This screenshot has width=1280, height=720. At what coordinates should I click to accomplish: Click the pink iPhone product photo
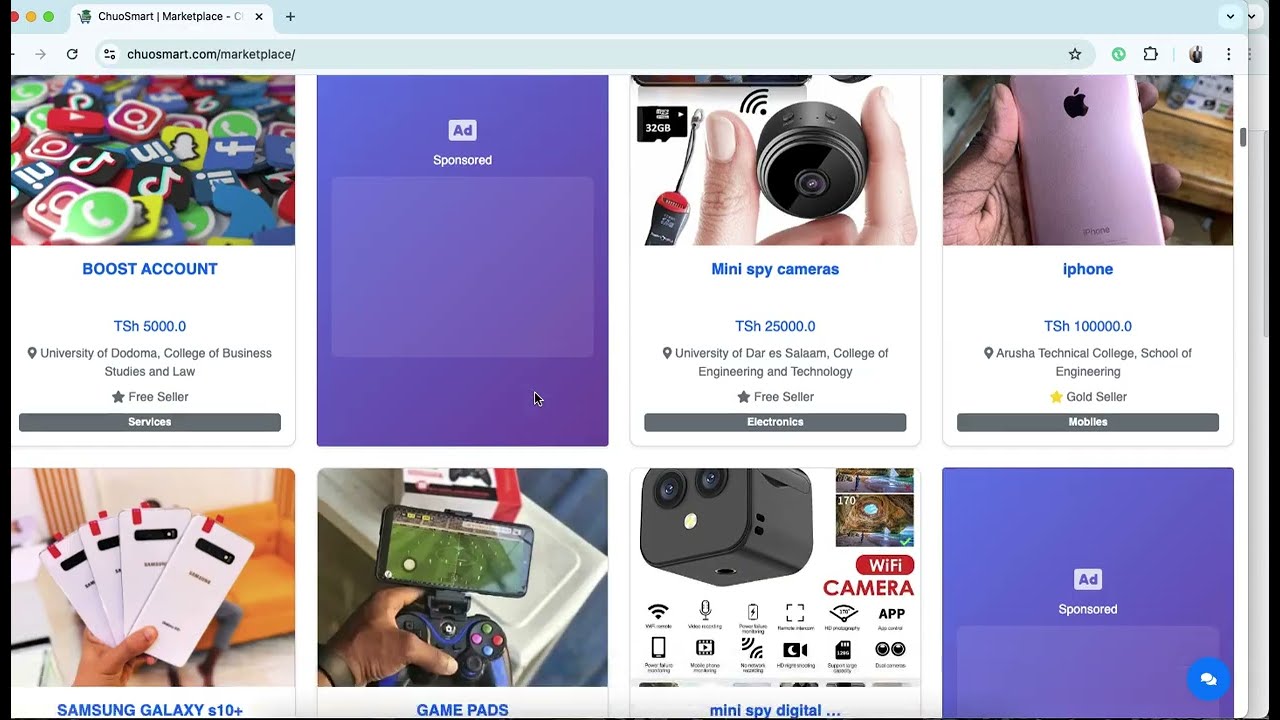coord(1088,160)
